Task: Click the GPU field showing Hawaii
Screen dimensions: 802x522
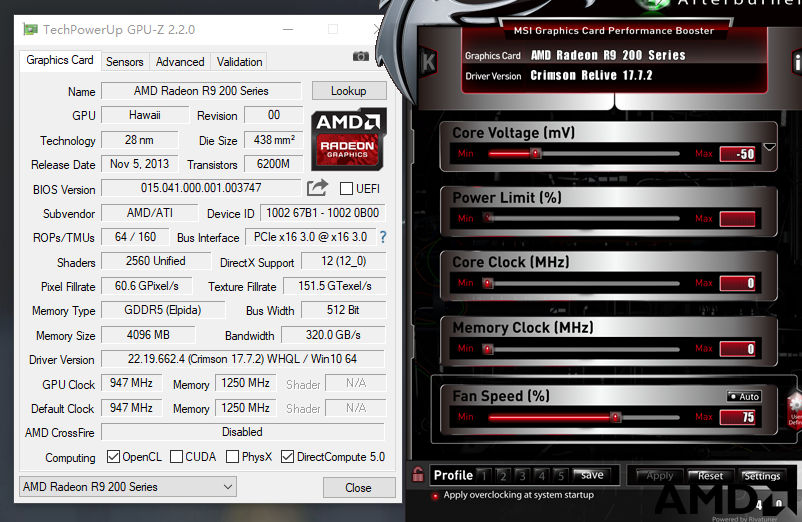Action: (x=145, y=115)
